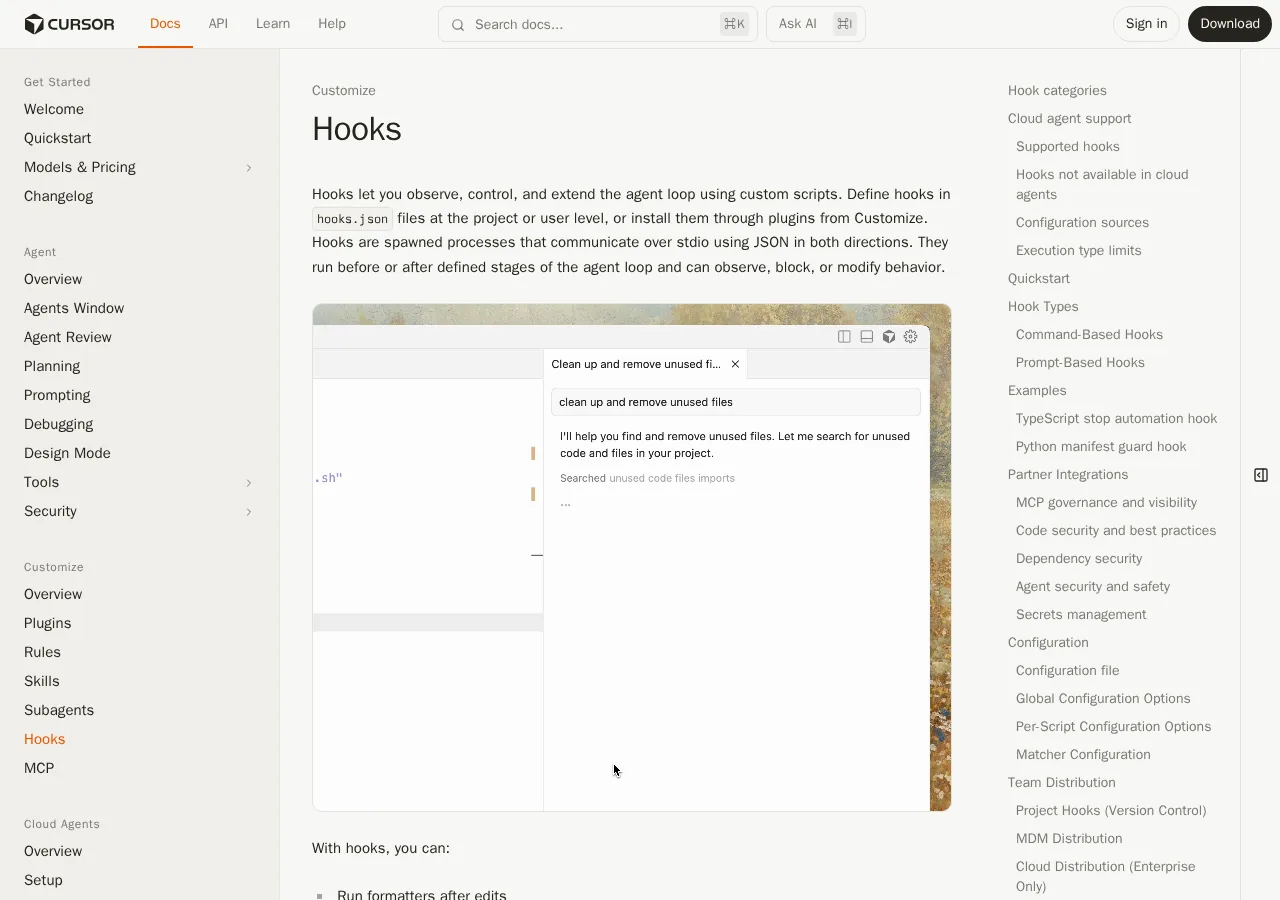Jump to Secrets management
Viewport: 1280px width, 900px height.
[x=1081, y=614]
